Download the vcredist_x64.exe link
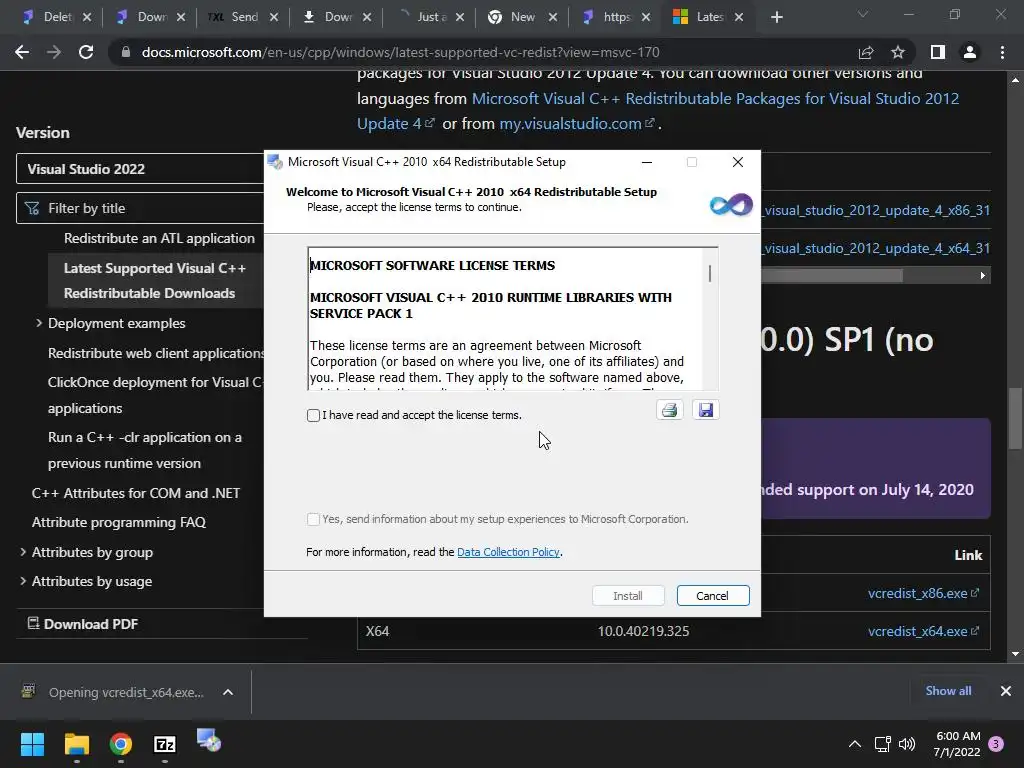 point(923,631)
